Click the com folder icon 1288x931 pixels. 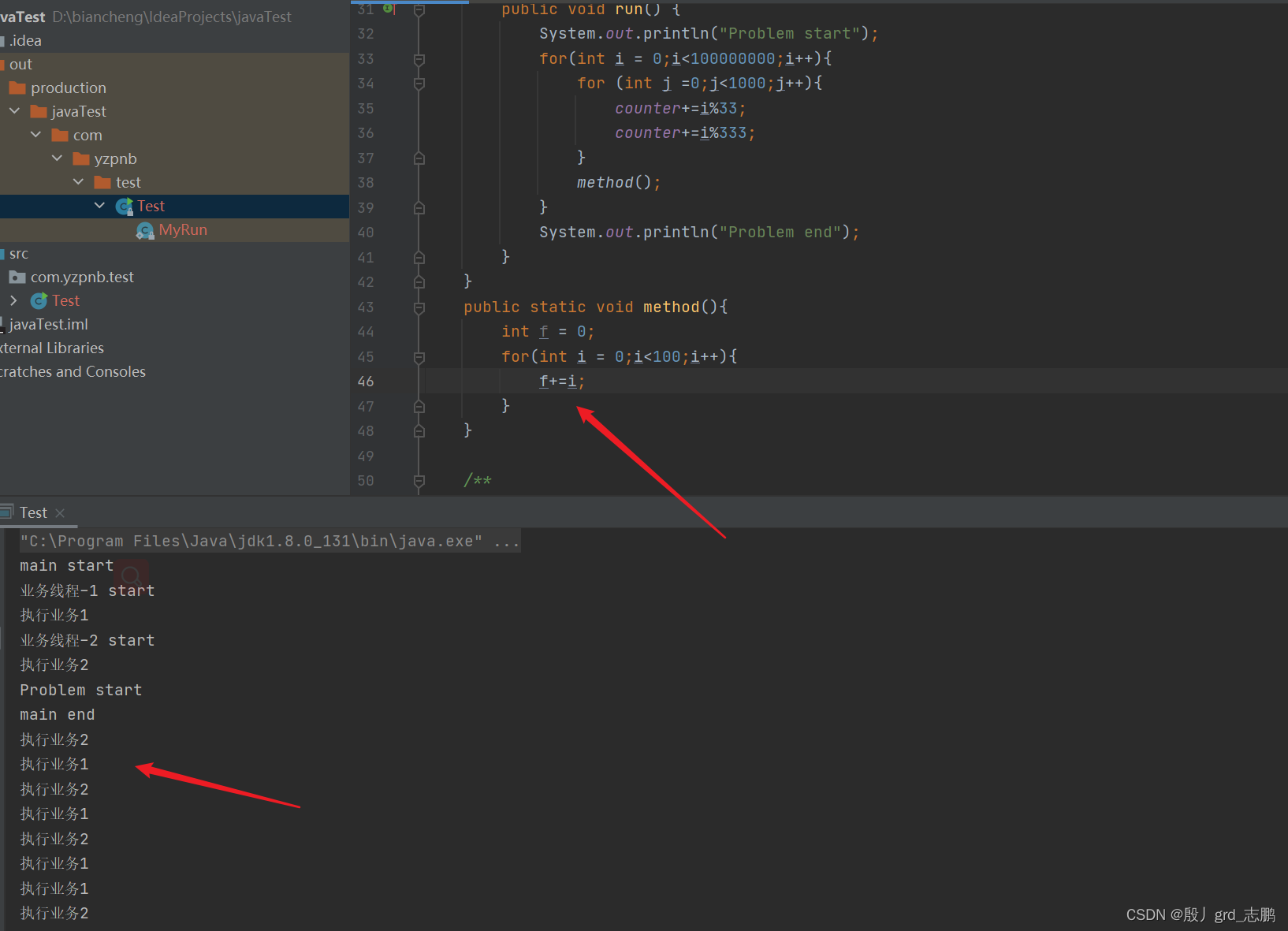tap(60, 135)
